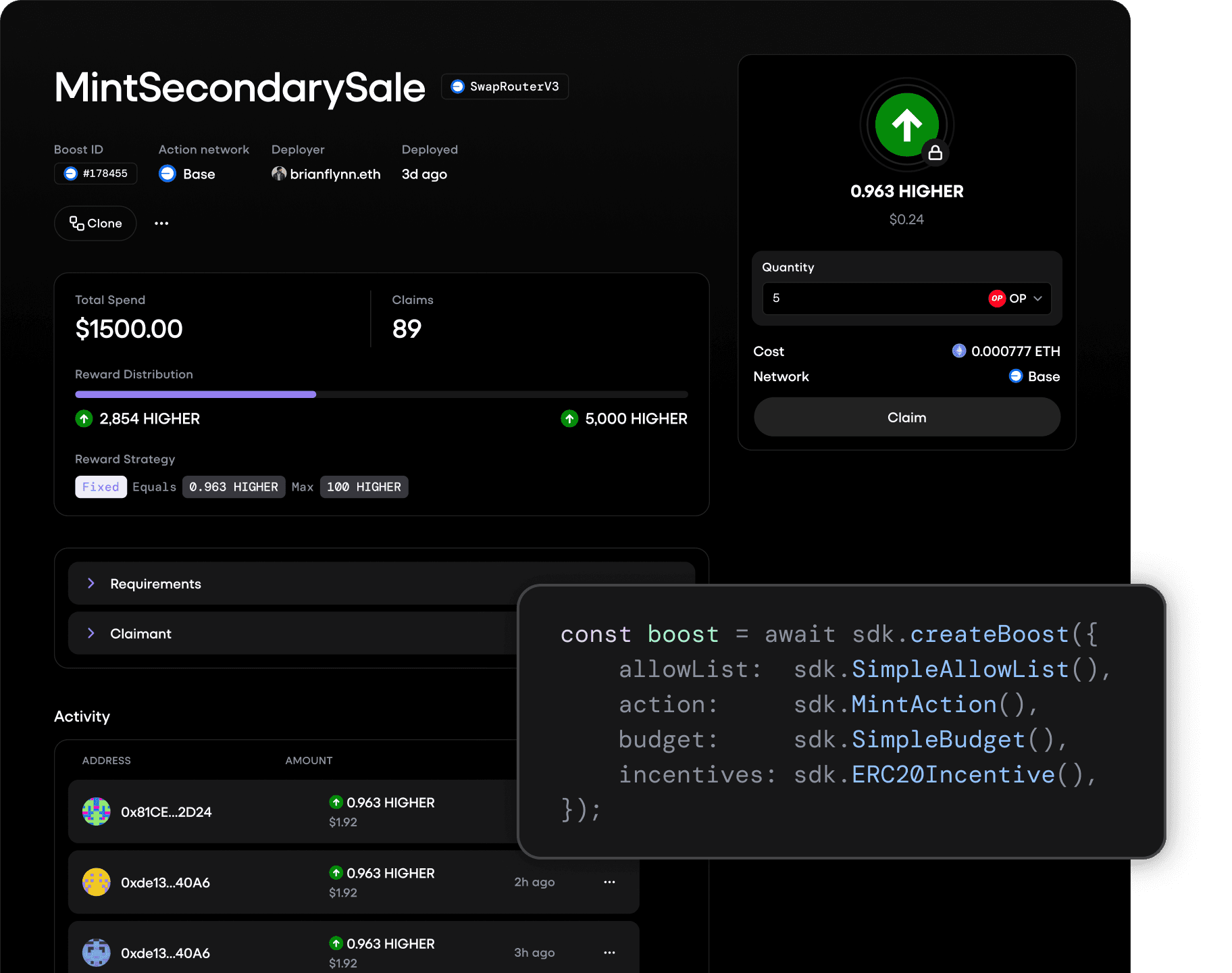Click Base network icon in claim panel
The image size is (1232, 973).
(1016, 376)
